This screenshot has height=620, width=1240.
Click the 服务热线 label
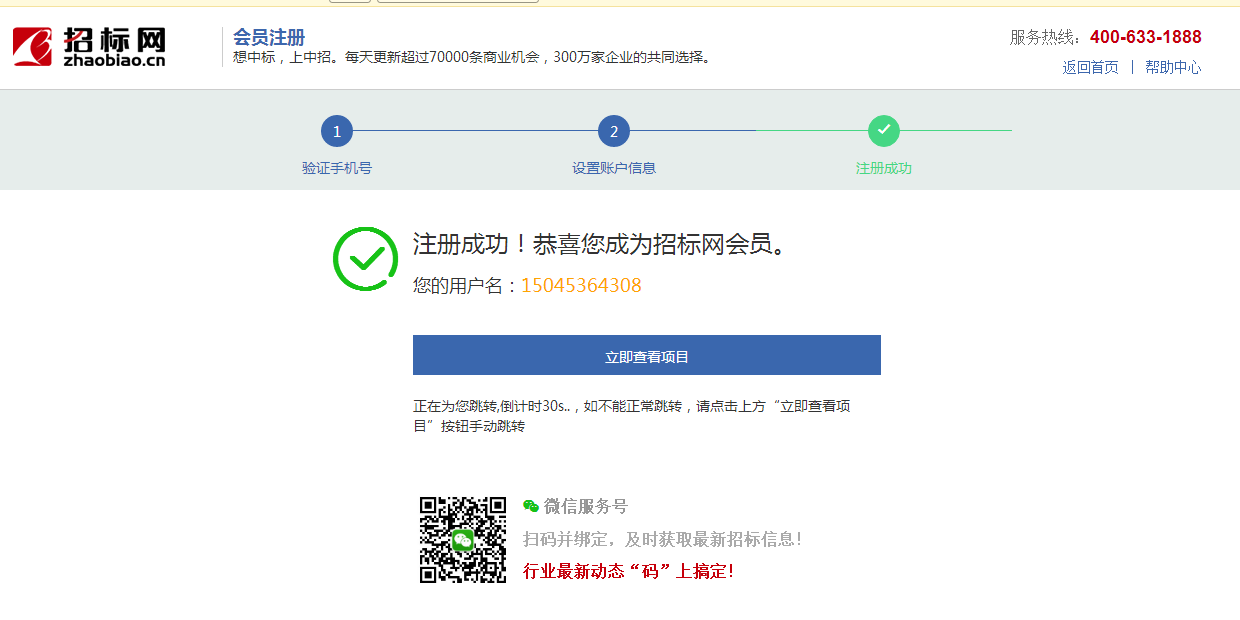point(1046,37)
